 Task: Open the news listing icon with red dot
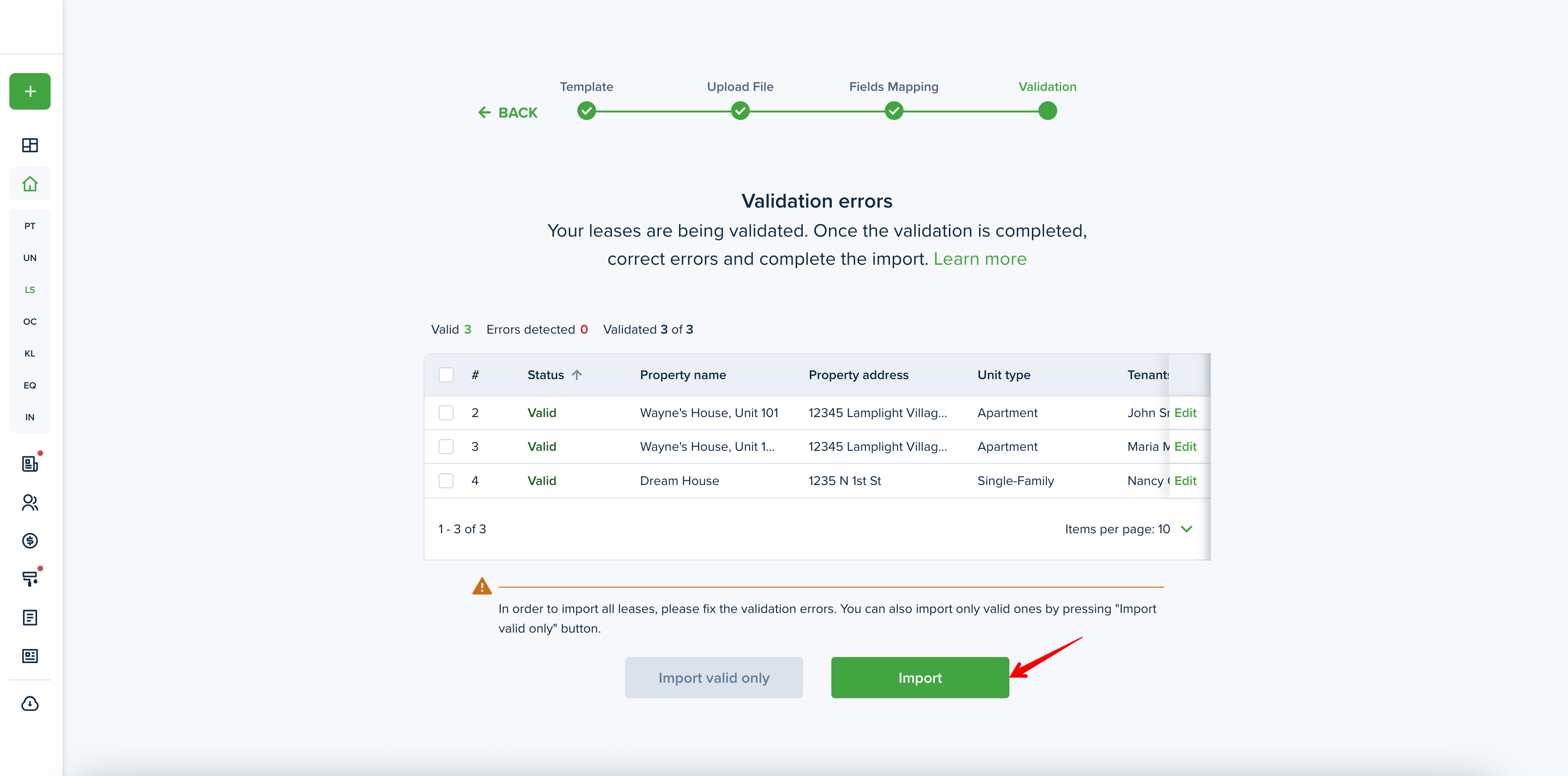click(30, 464)
